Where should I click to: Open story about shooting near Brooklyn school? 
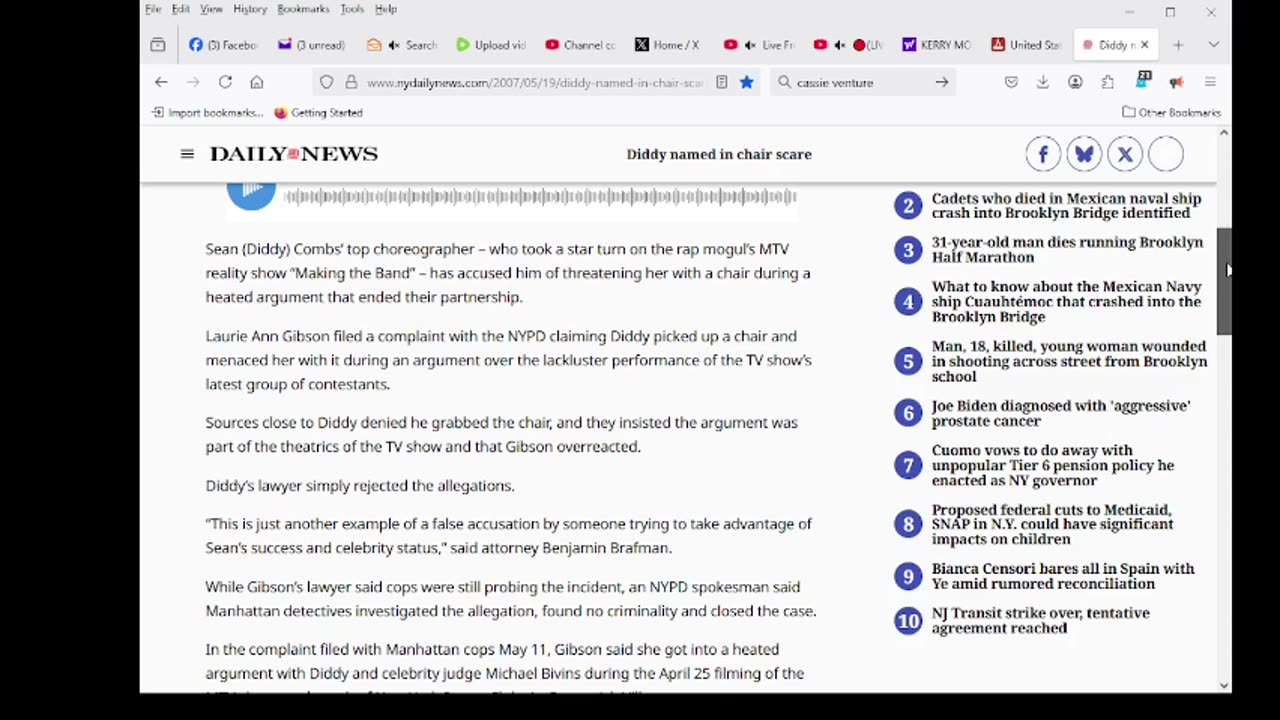[x=1069, y=361]
